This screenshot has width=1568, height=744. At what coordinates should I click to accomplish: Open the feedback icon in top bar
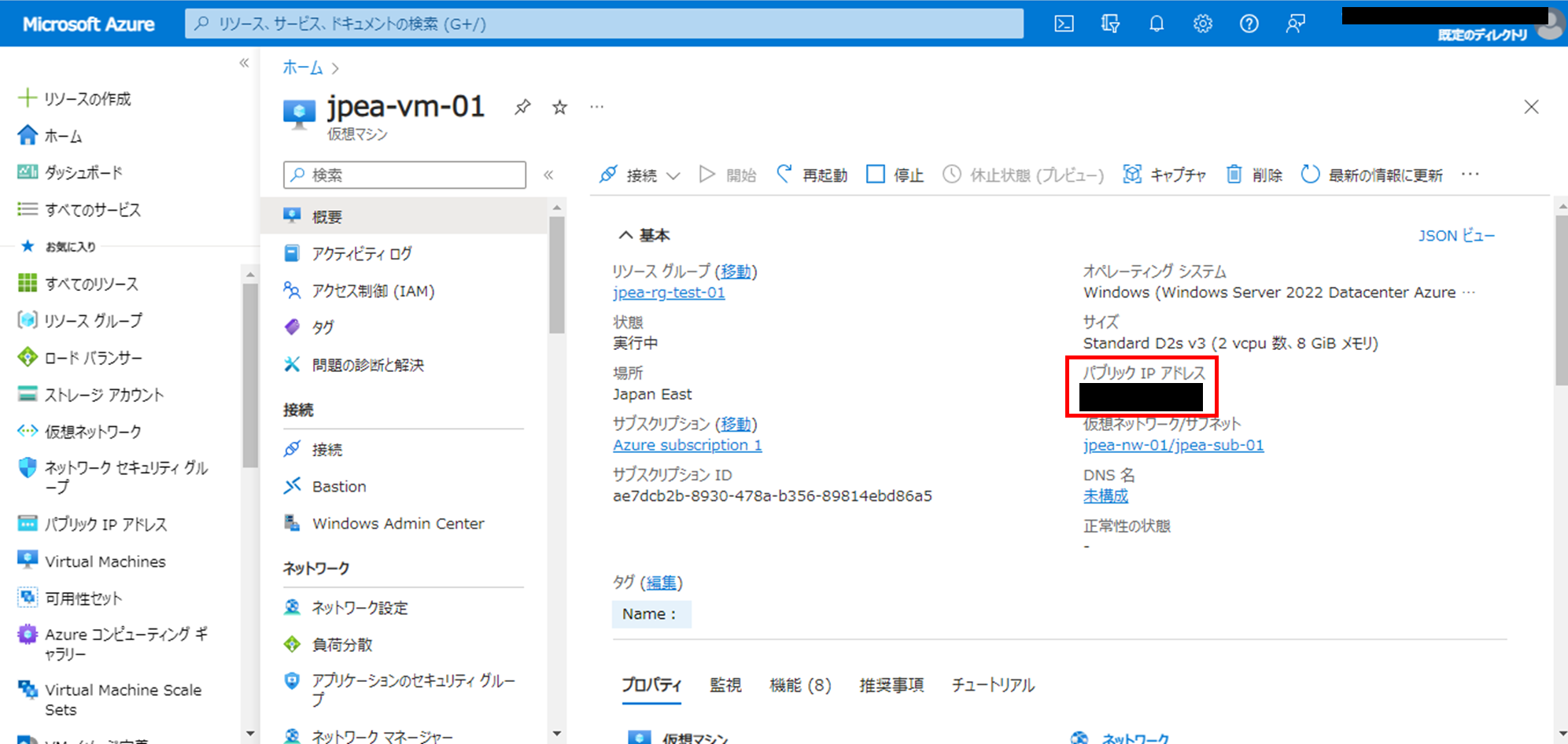pyautogui.click(x=1296, y=24)
